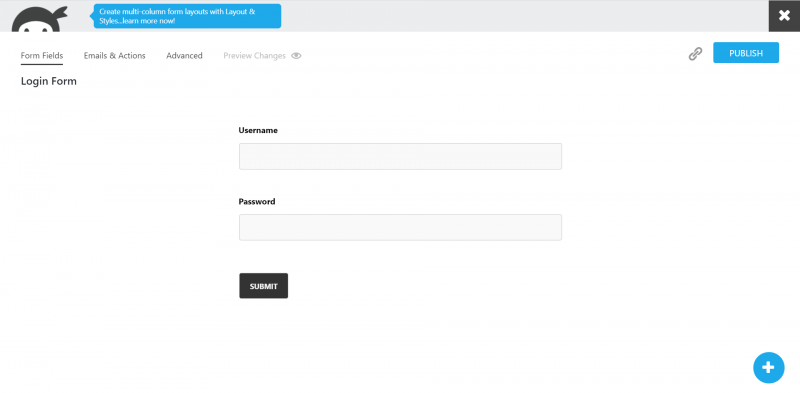This screenshot has height=393, width=800.
Task: Click the Password field label
Action: [x=257, y=202]
